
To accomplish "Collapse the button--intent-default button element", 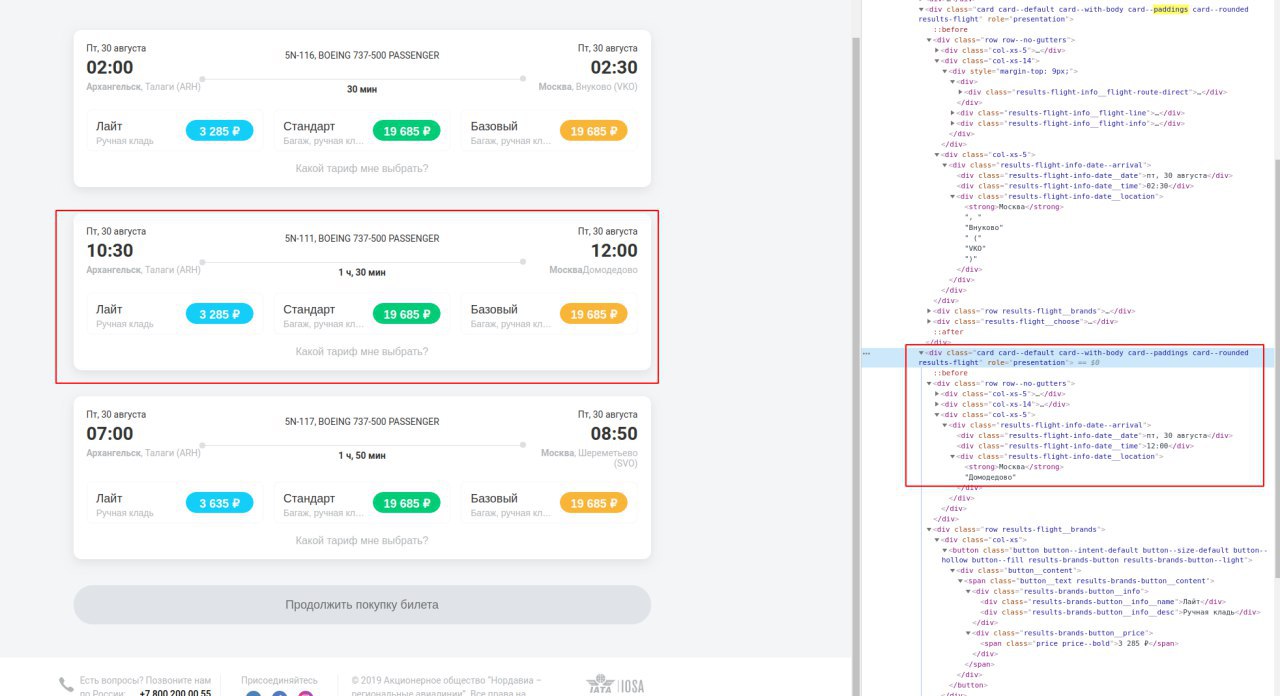I will pyautogui.click(x=945, y=550).
